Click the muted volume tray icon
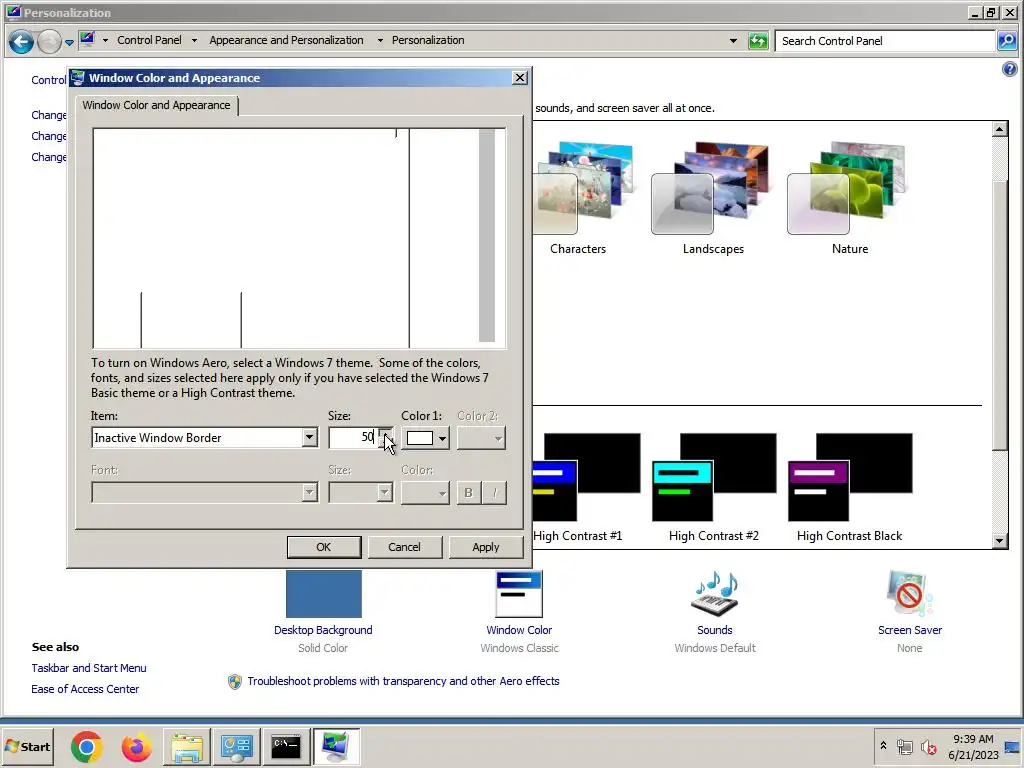The width and height of the screenshot is (1024, 768). click(928, 746)
